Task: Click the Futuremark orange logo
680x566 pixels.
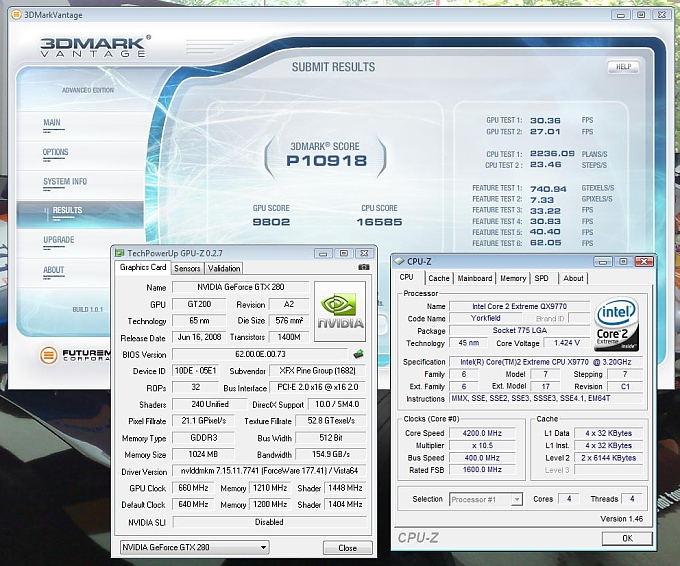Action: pos(49,355)
